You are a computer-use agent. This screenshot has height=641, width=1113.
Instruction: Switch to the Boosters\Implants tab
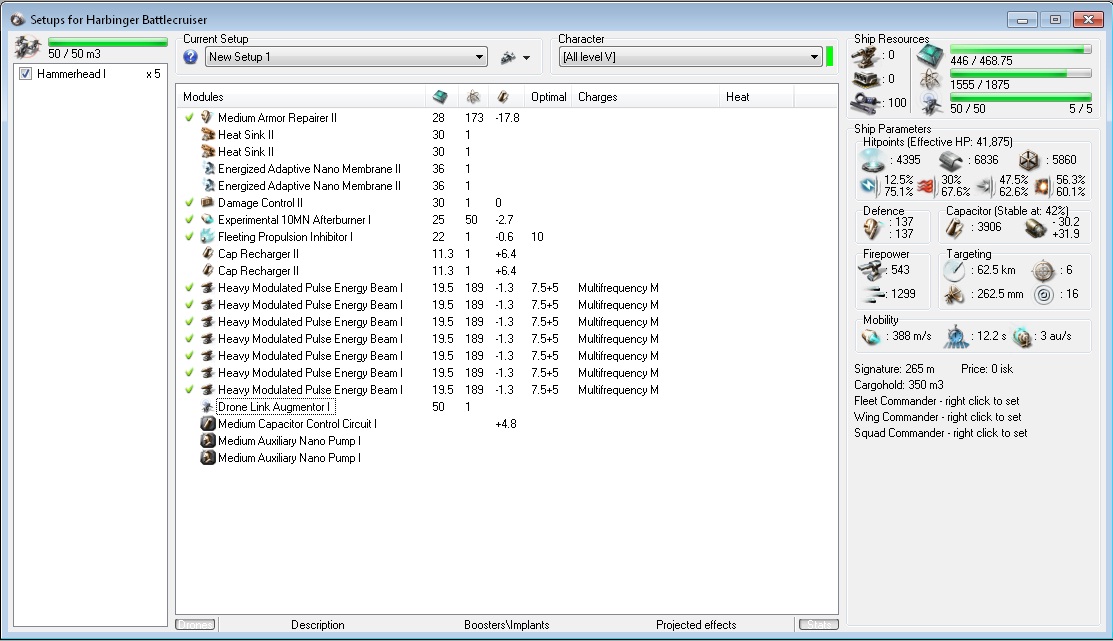point(506,625)
